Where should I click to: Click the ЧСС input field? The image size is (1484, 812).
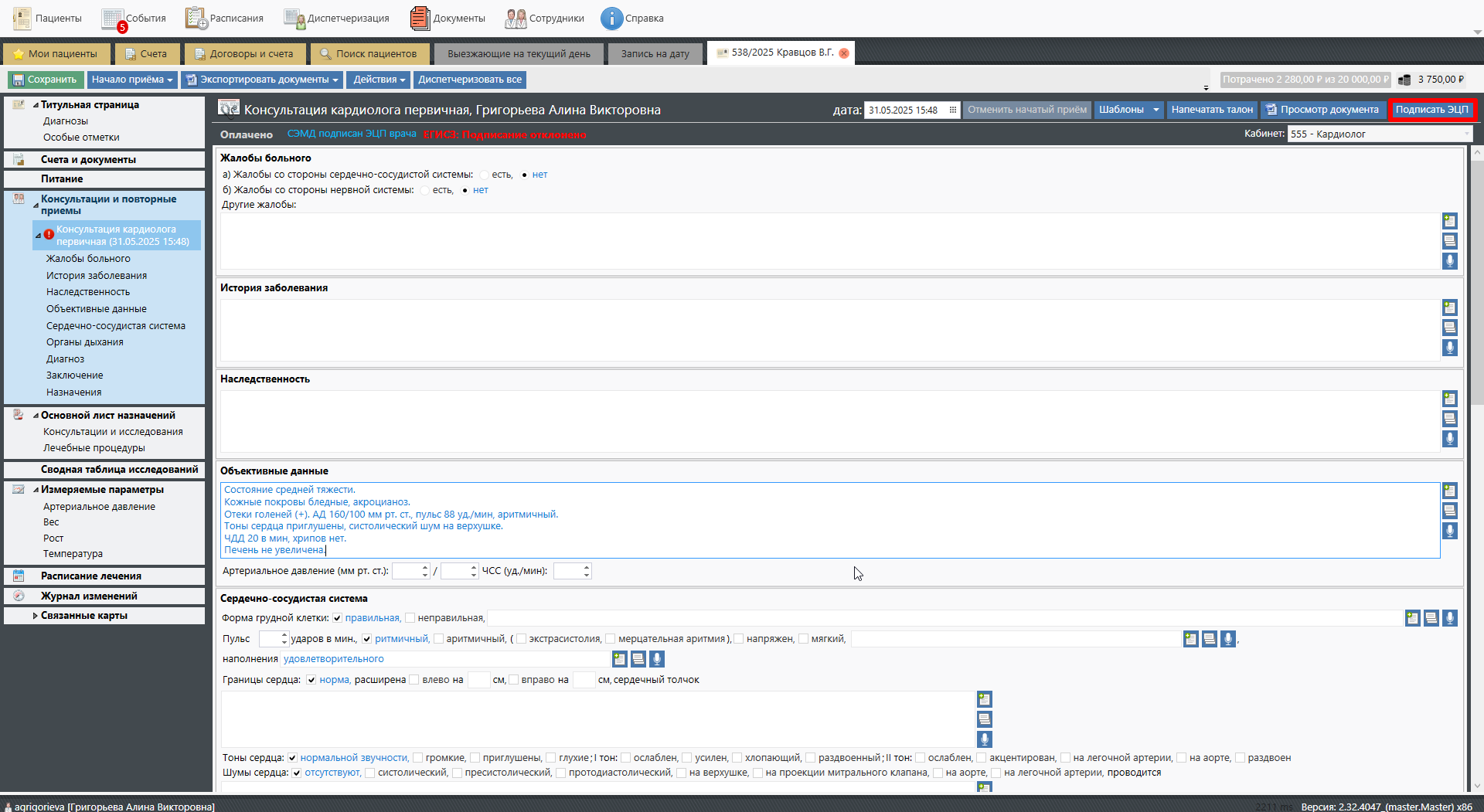pyautogui.click(x=568, y=571)
